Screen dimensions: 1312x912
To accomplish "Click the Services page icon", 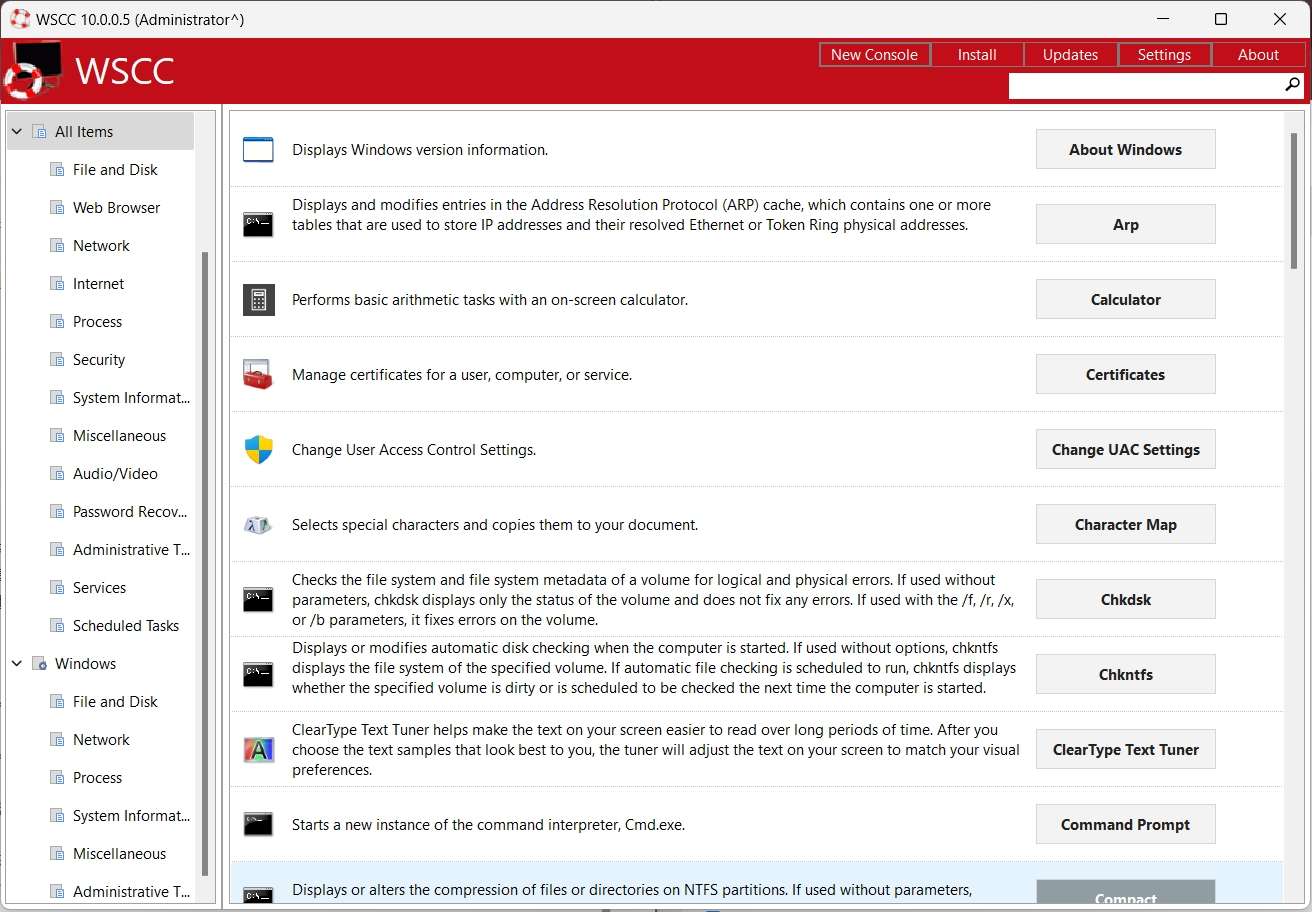I will (x=57, y=588).
